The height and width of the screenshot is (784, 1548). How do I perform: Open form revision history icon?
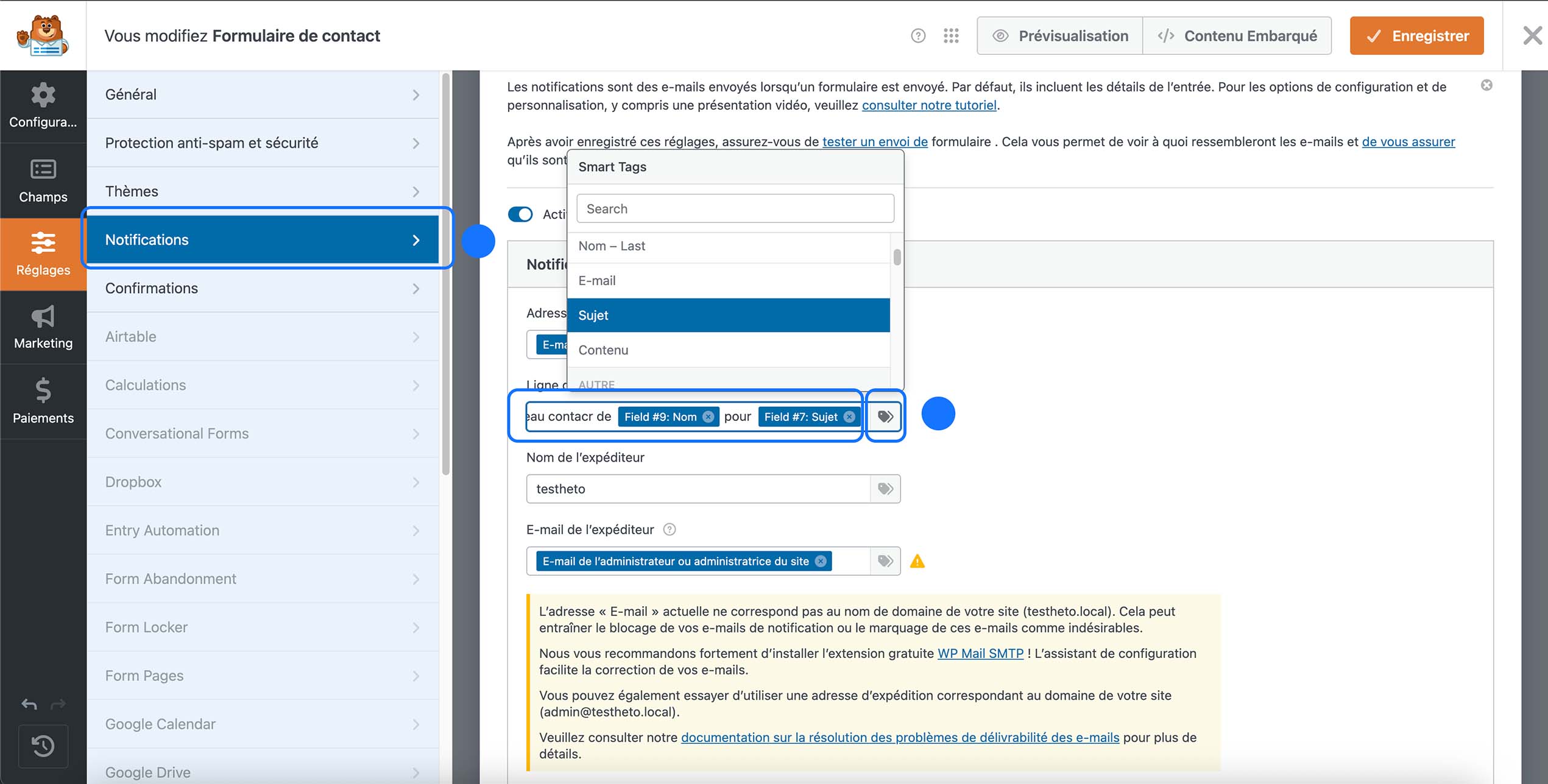tap(43, 746)
